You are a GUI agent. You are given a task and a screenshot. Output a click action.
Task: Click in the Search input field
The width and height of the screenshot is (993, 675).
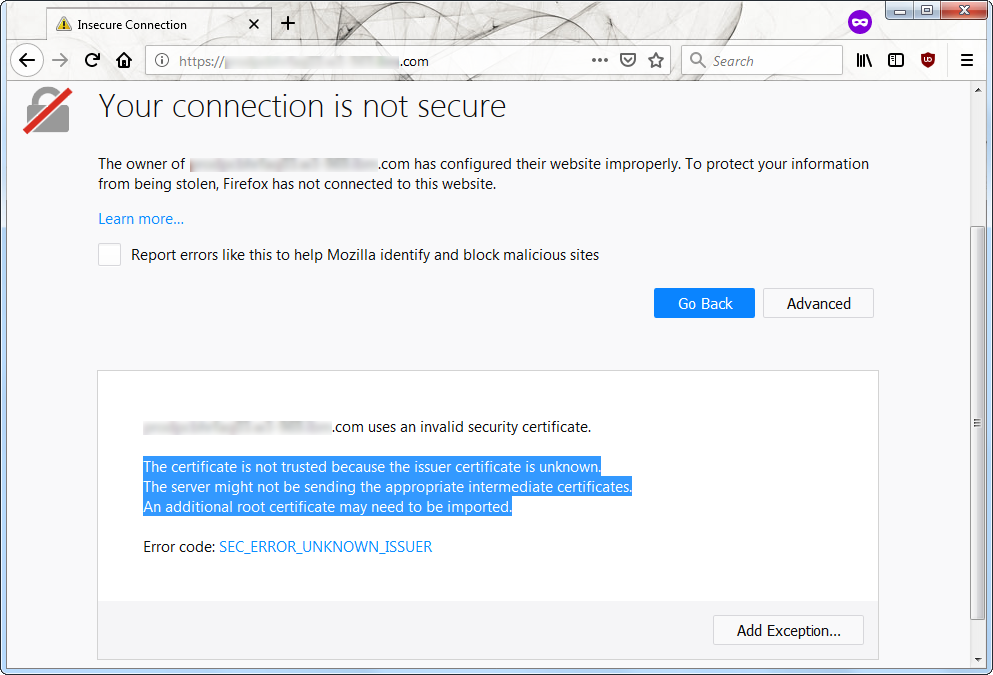[770, 61]
